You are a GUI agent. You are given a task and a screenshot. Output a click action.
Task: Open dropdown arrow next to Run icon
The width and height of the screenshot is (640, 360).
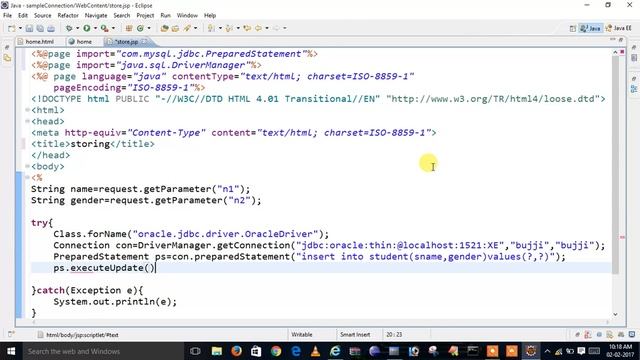click(x=95, y=28)
